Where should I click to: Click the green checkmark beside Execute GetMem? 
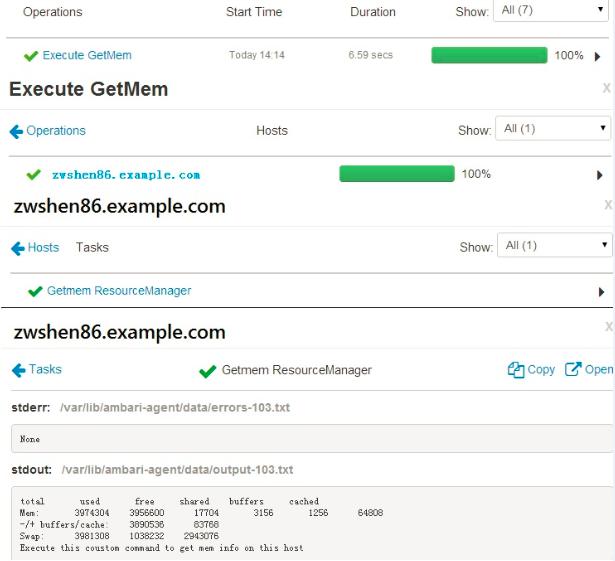[x=31, y=56]
